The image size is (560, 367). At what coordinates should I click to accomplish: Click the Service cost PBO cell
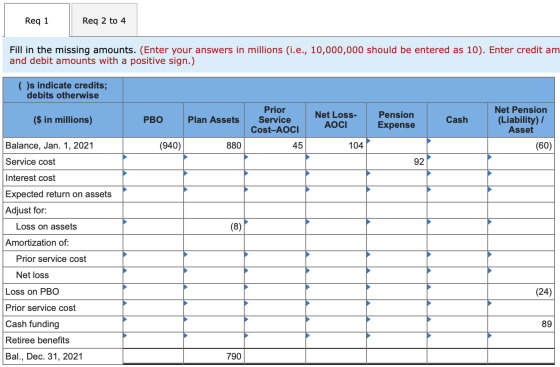tap(153, 162)
